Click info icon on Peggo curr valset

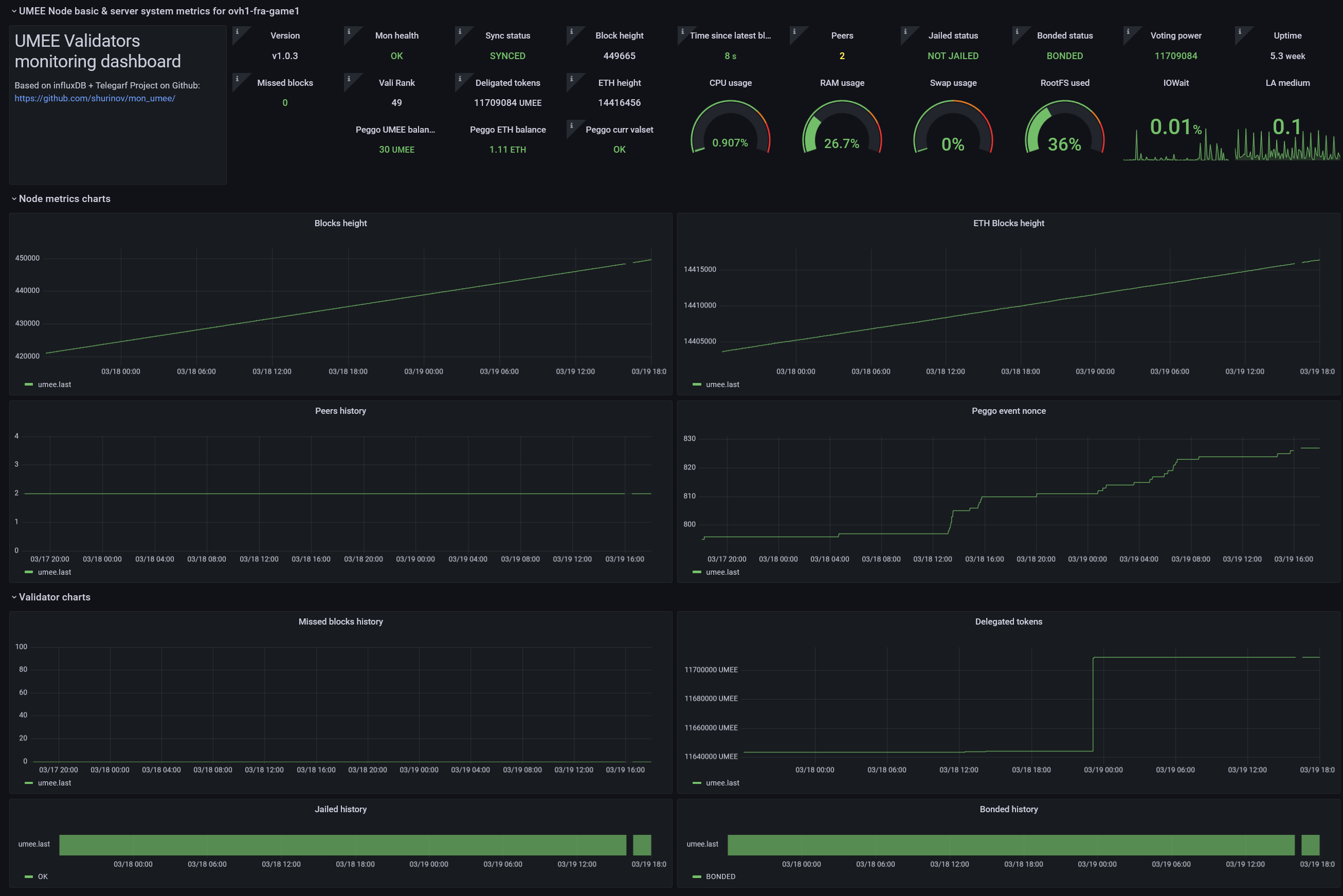click(x=571, y=126)
